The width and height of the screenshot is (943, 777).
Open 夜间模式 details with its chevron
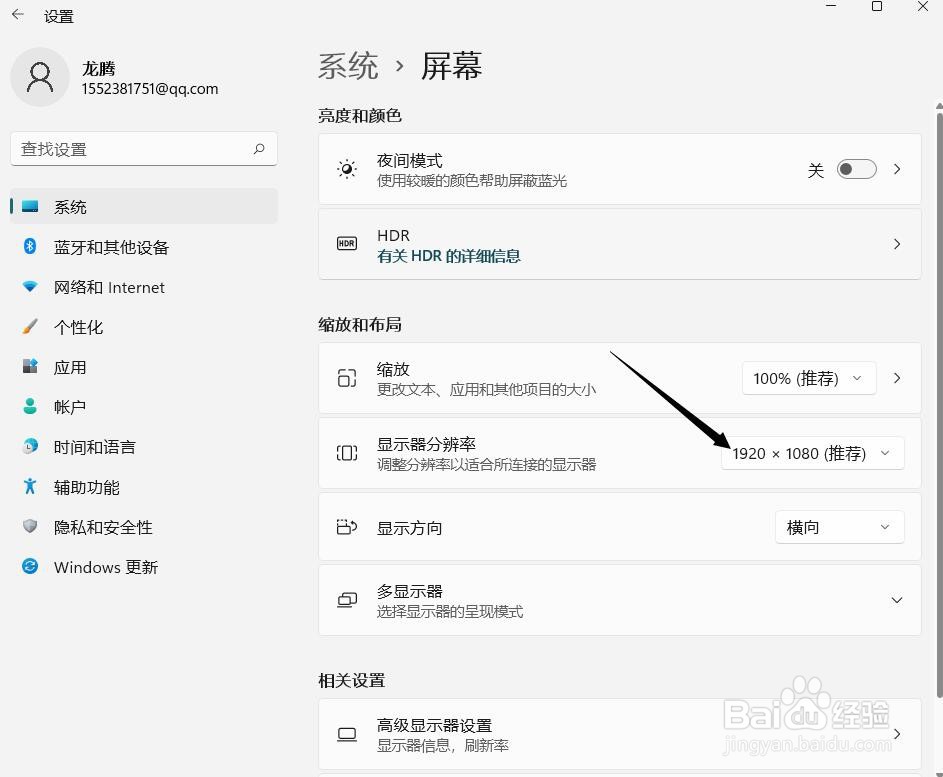click(x=897, y=169)
